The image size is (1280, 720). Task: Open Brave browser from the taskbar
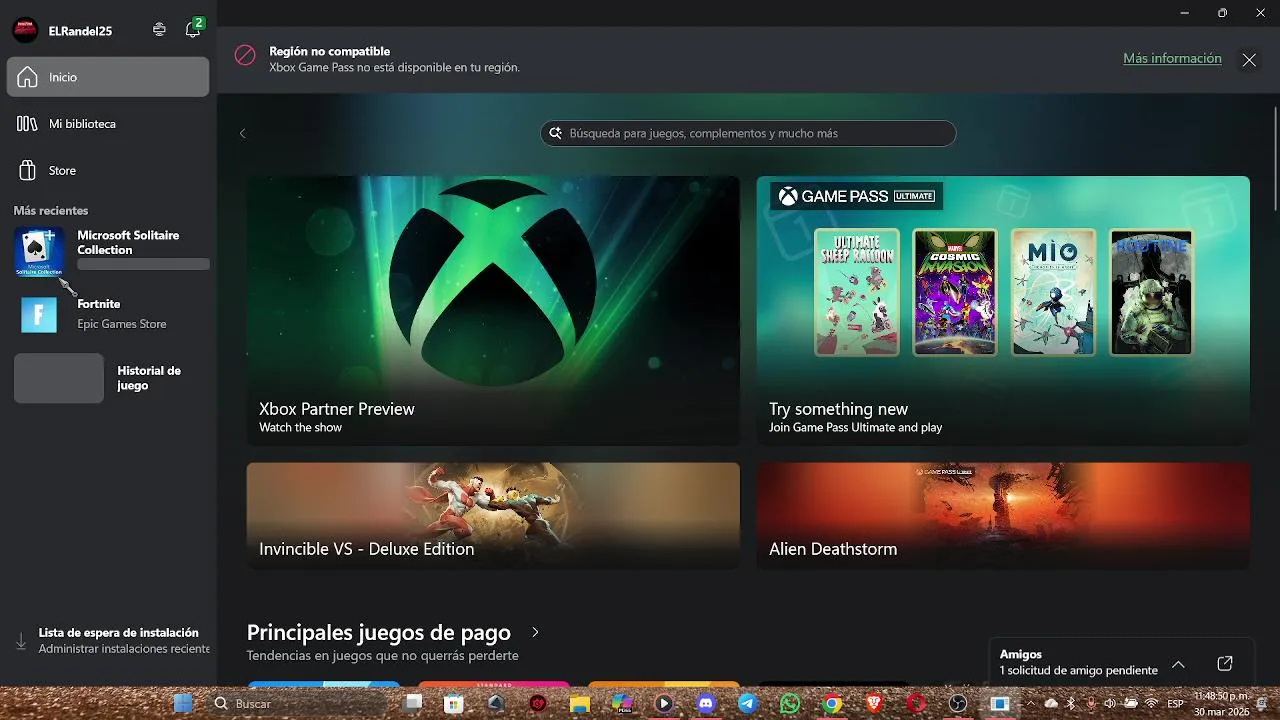pyautogui.click(x=874, y=704)
